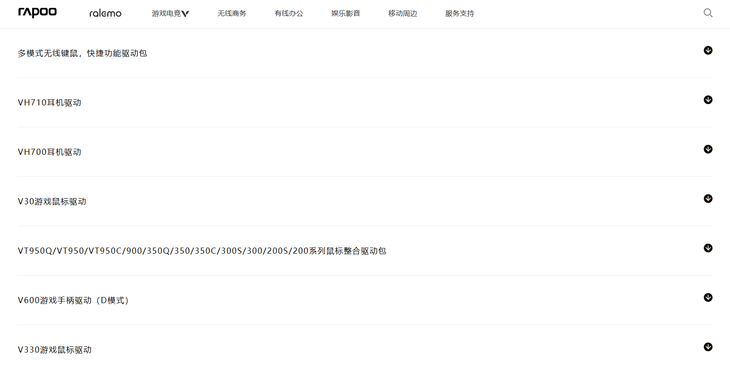Open the 无线商务 menu

[x=232, y=14]
